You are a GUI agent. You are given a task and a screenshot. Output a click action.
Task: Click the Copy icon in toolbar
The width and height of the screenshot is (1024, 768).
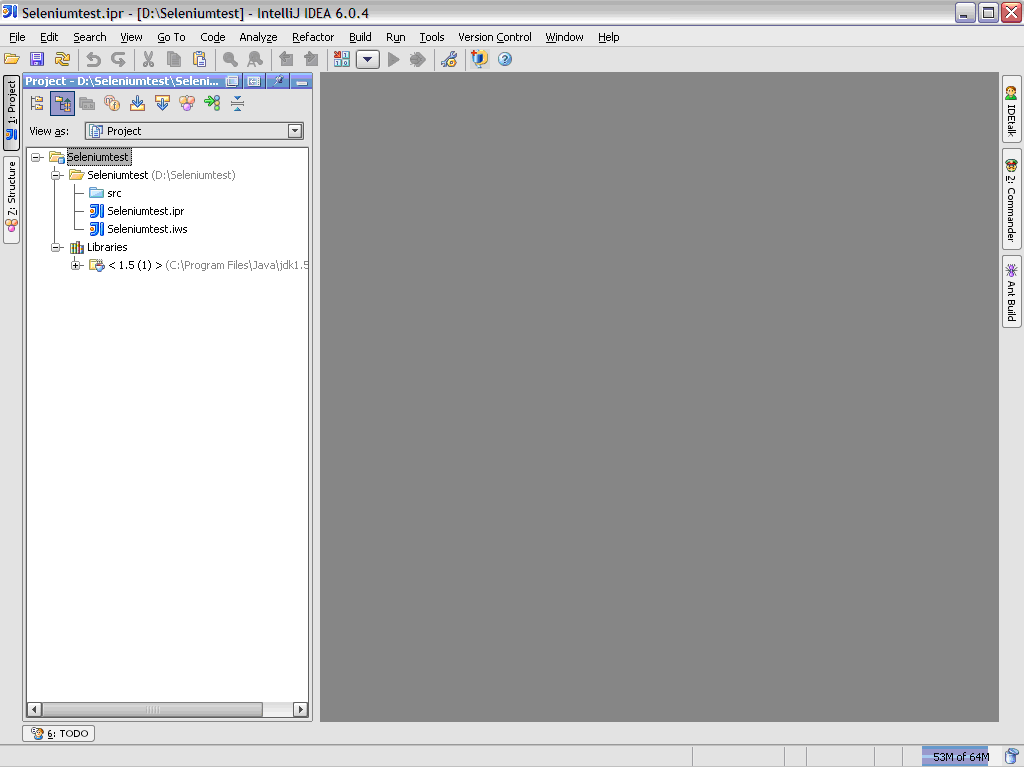(x=174, y=59)
